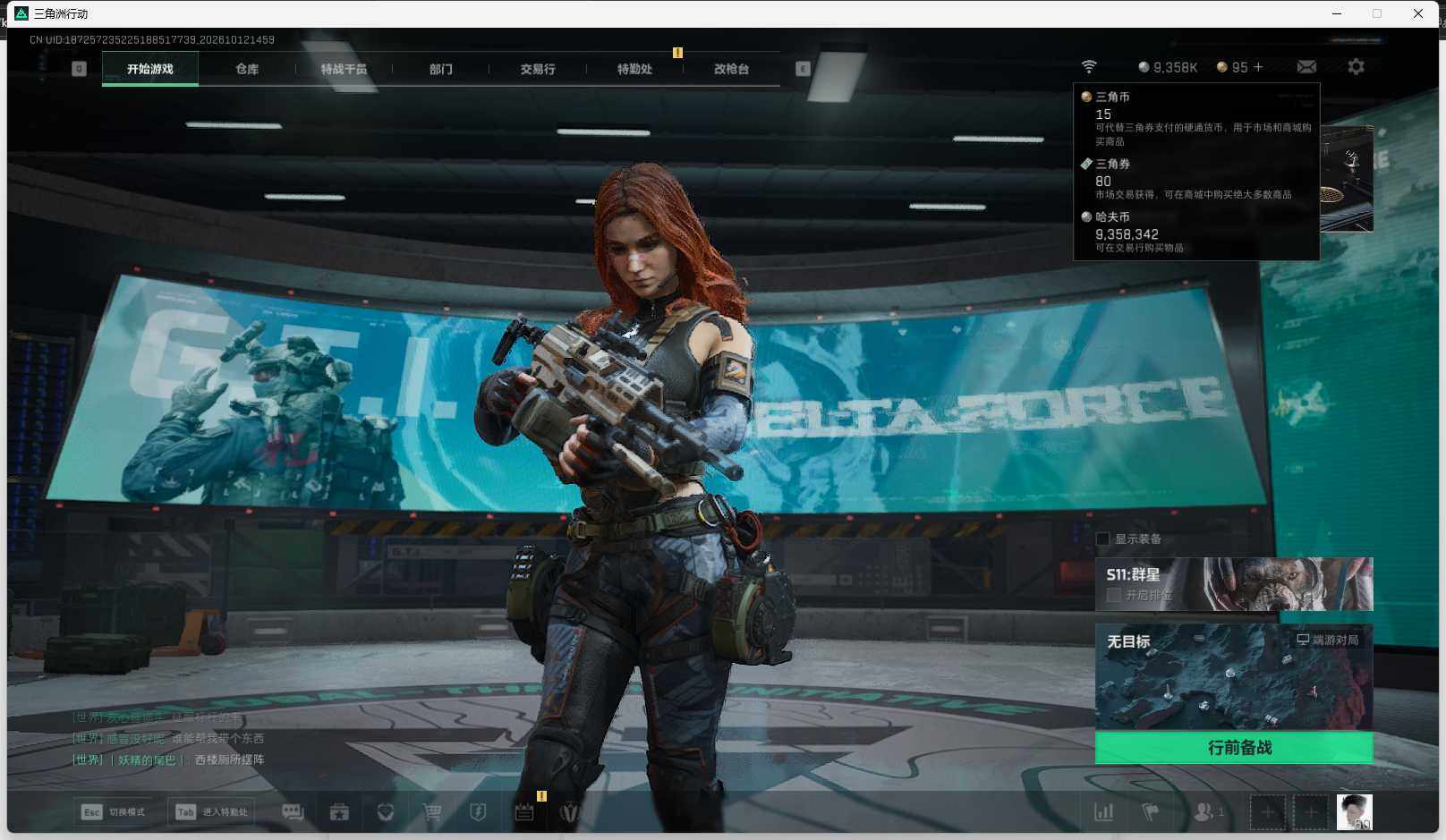Viewport: 1446px width, 840px height.
Task: Click the 9,358K 哈夫币 balance
Action: point(1168,67)
